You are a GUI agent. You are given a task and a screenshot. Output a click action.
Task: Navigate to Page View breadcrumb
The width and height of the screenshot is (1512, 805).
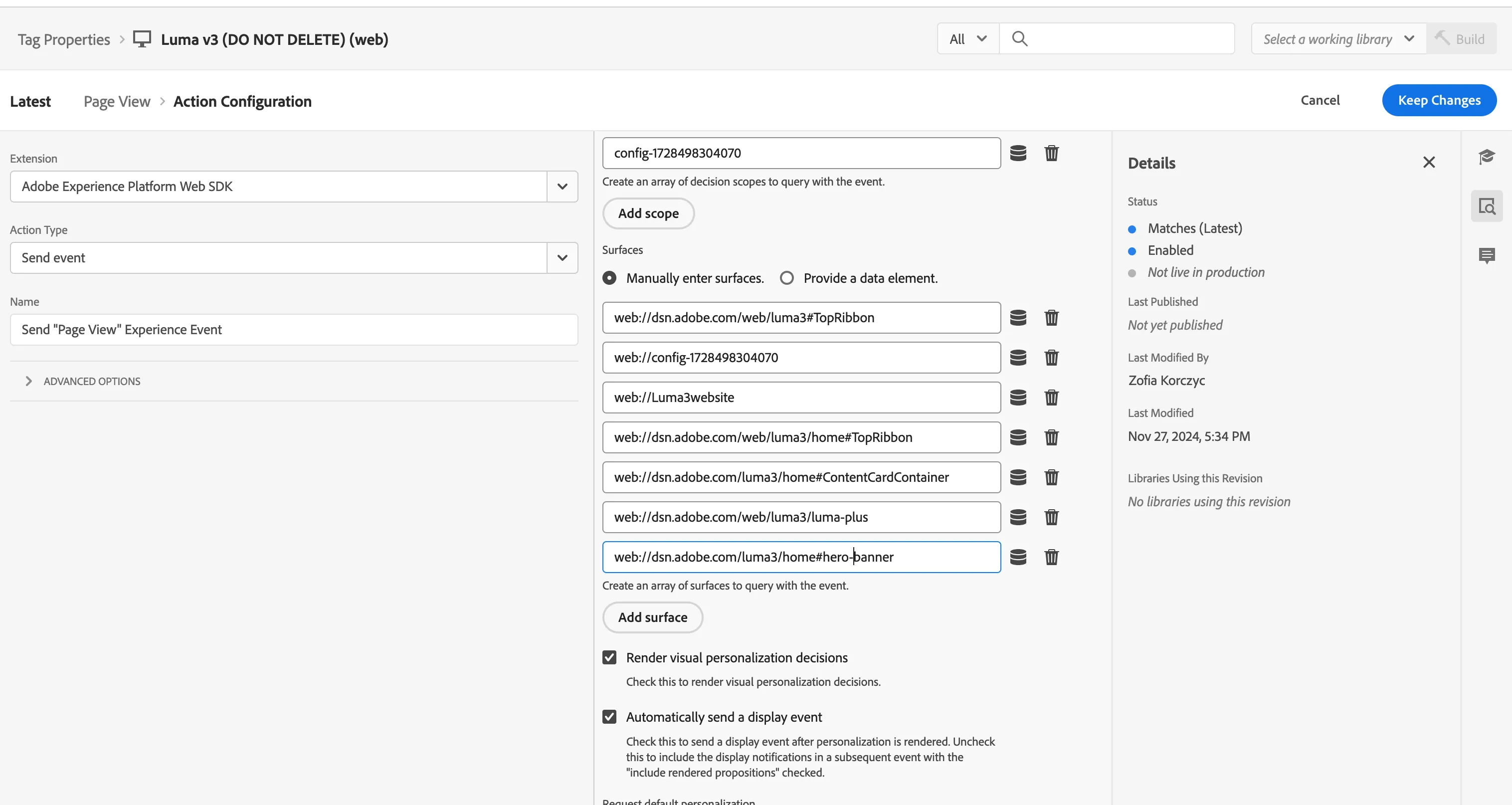tap(117, 102)
